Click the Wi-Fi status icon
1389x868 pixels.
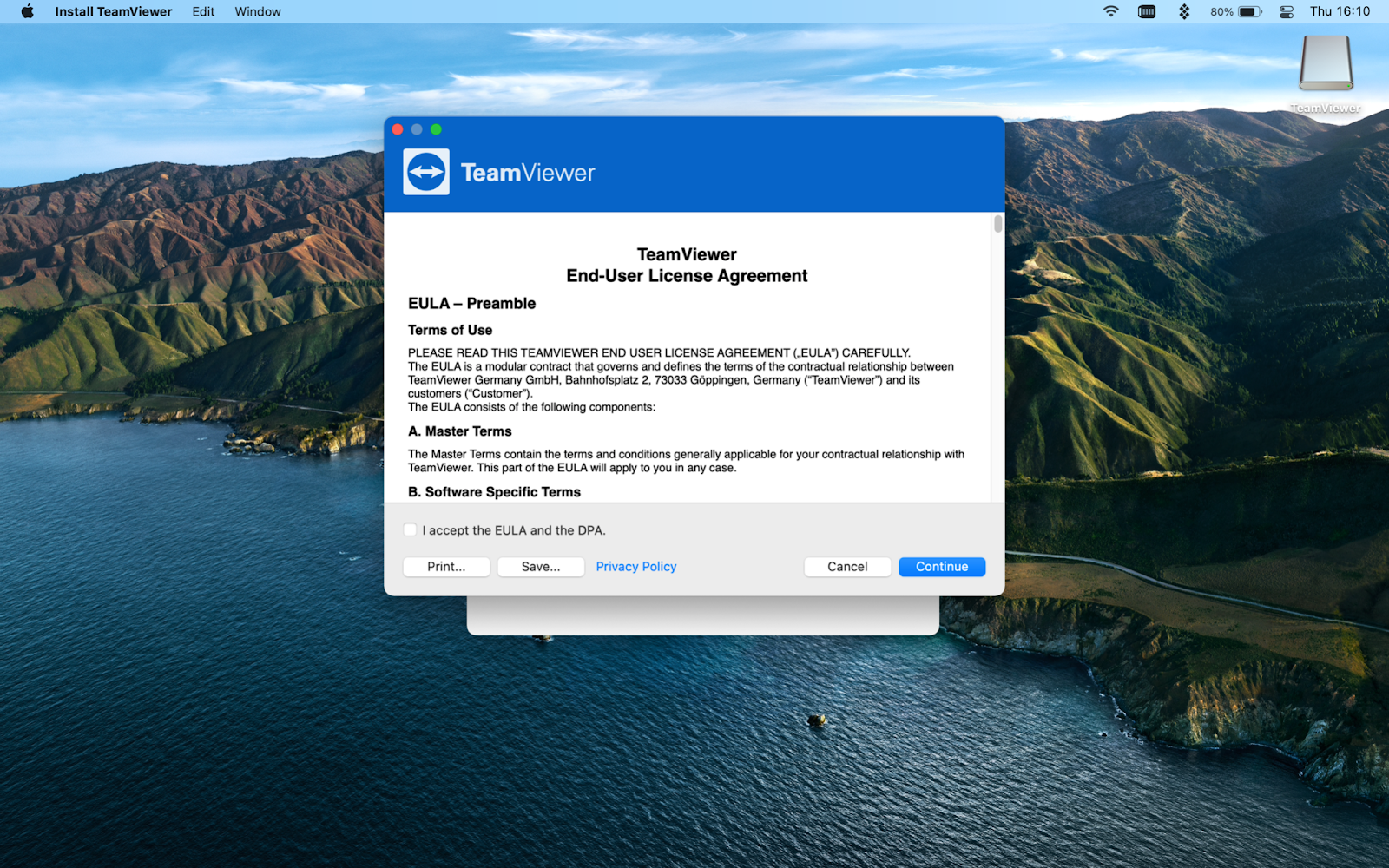tap(1111, 11)
